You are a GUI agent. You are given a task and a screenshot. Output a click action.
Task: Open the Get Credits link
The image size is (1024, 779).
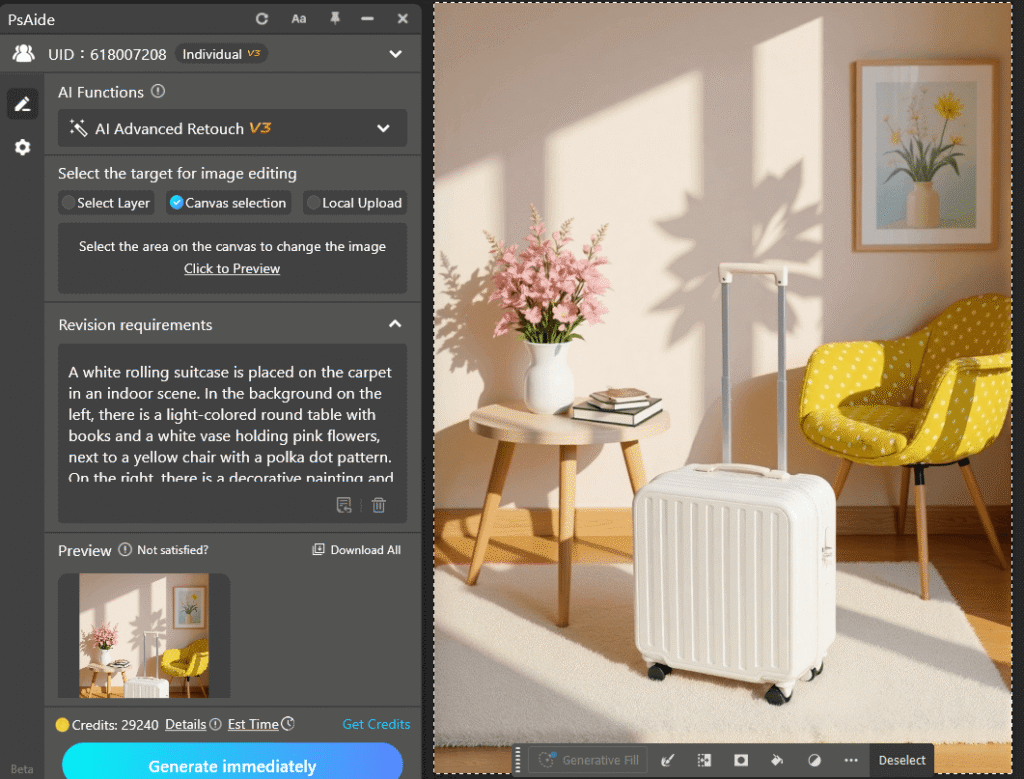[x=376, y=724]
